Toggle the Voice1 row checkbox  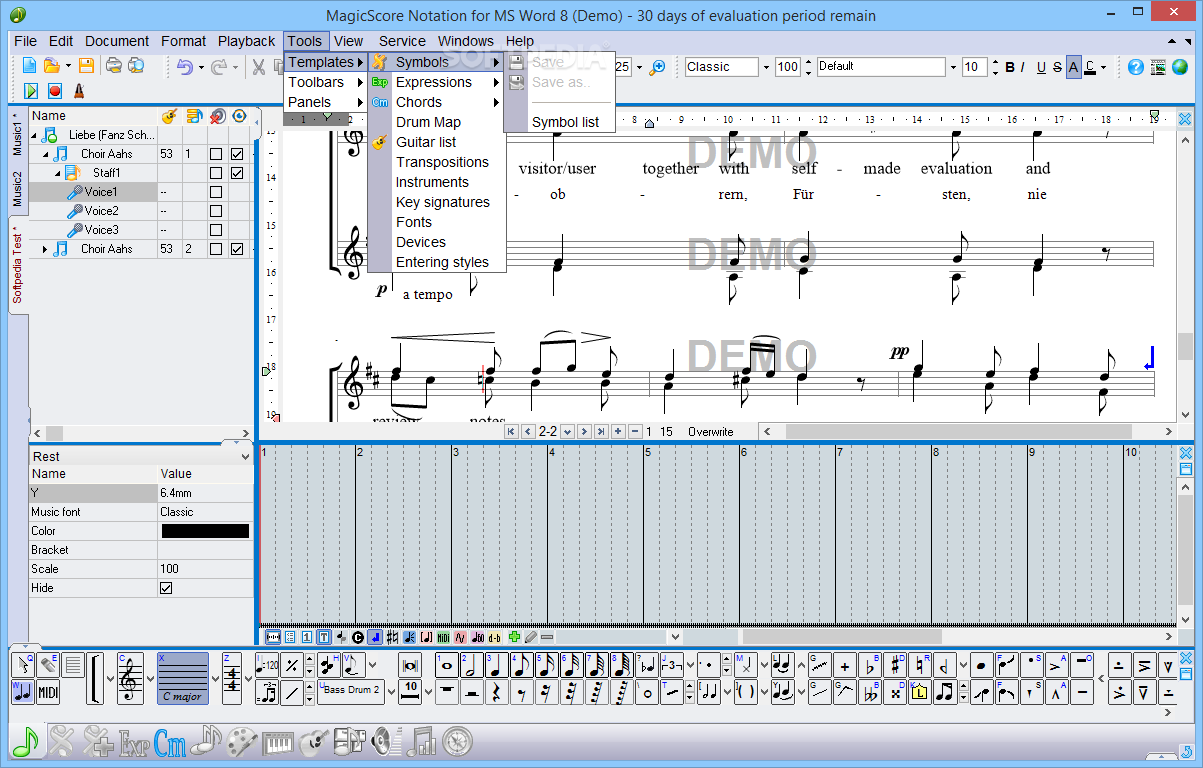[216, 192]
